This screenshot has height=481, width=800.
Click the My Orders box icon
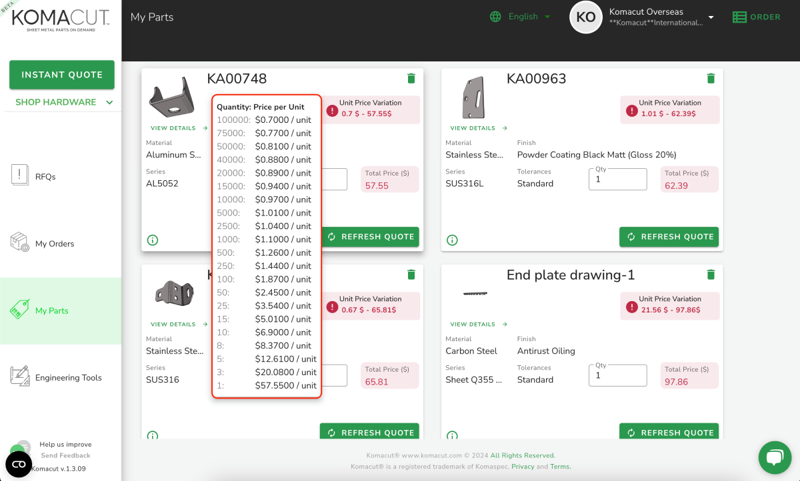pos(19,242)
